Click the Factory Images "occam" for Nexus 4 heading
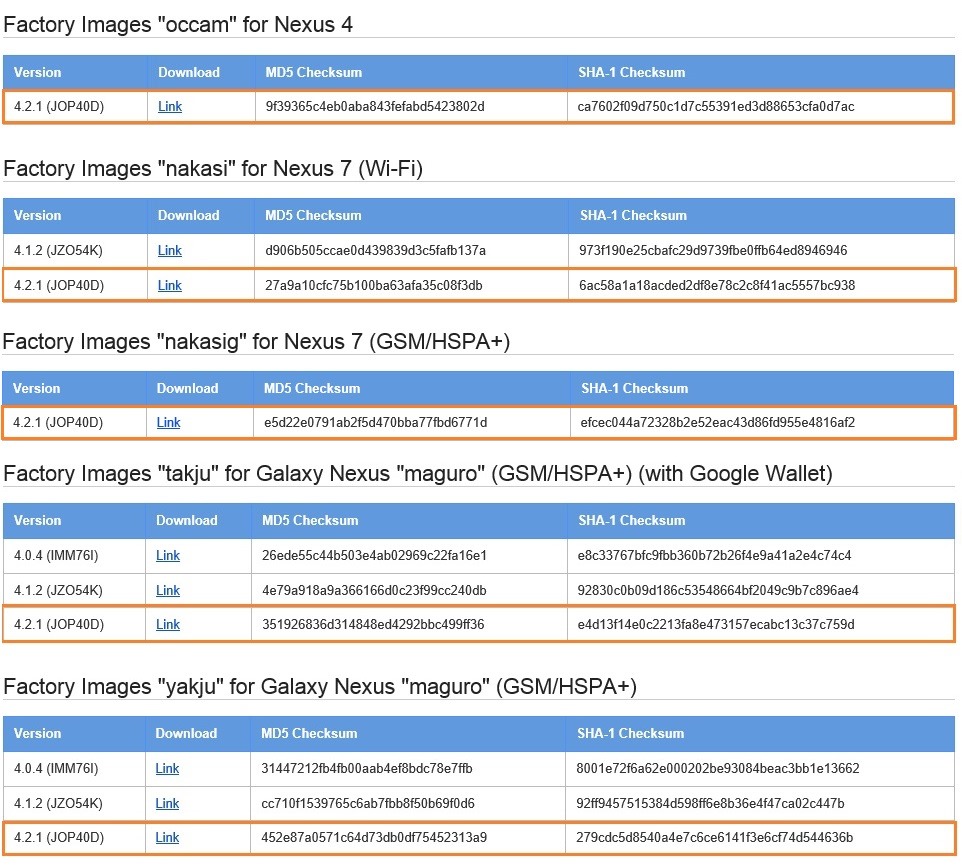The height and width of the screenshot is (868, 962). 178,24
